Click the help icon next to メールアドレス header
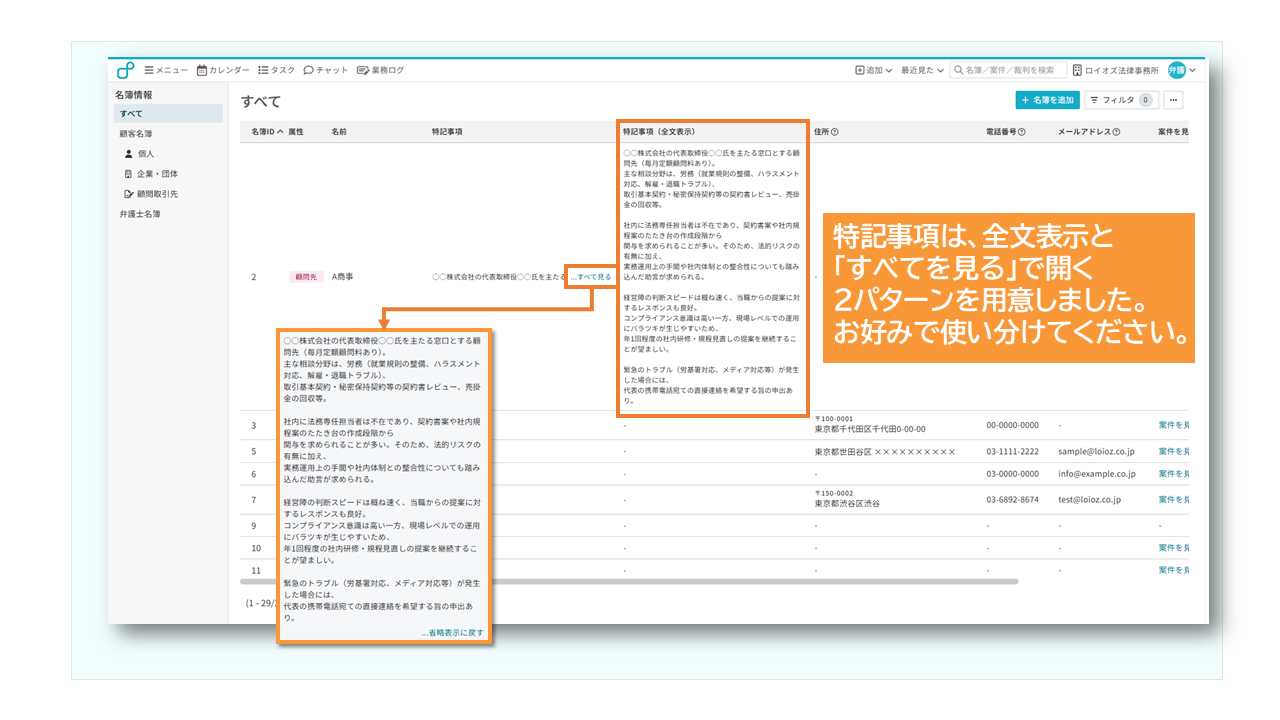Image resolution: width=1280 pixels, height=720 pixels. pos(1116,132)
